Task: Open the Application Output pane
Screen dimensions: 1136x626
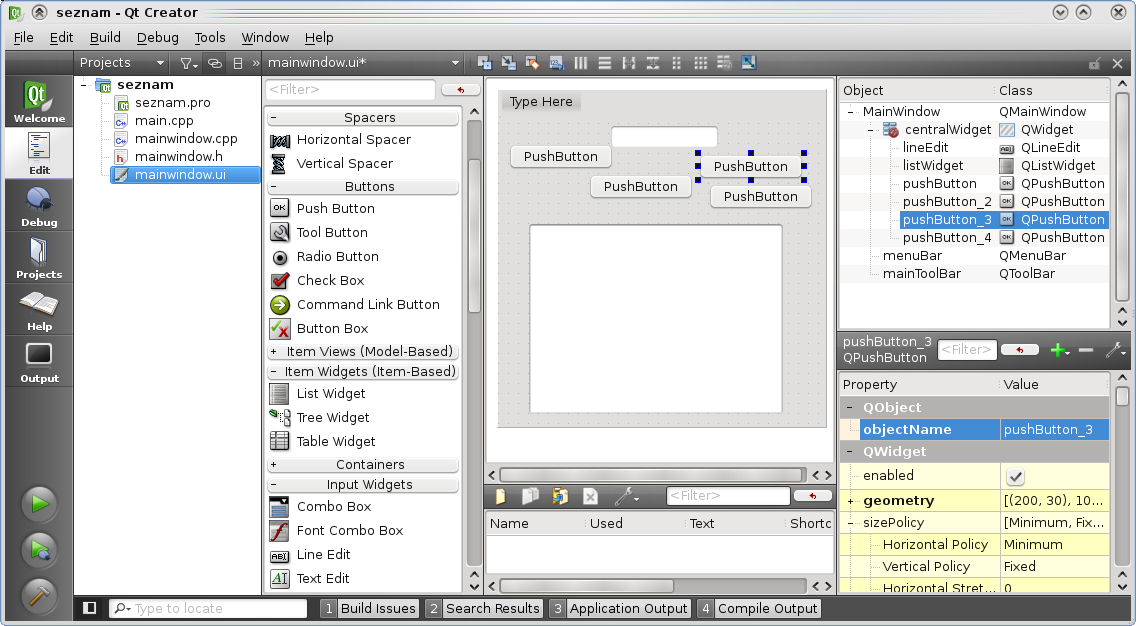Action: pos(619,609)
